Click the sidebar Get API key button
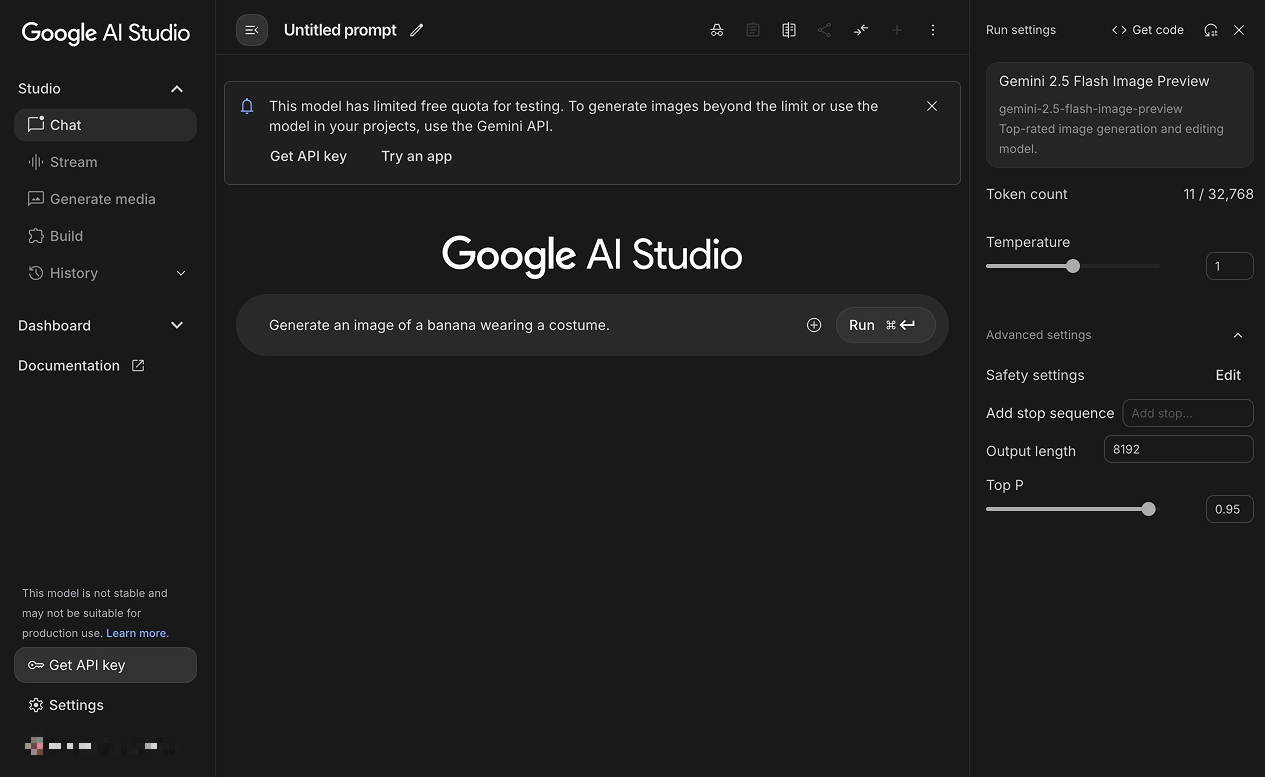Viewport: 1265px width, 777px height. (105, 665)
